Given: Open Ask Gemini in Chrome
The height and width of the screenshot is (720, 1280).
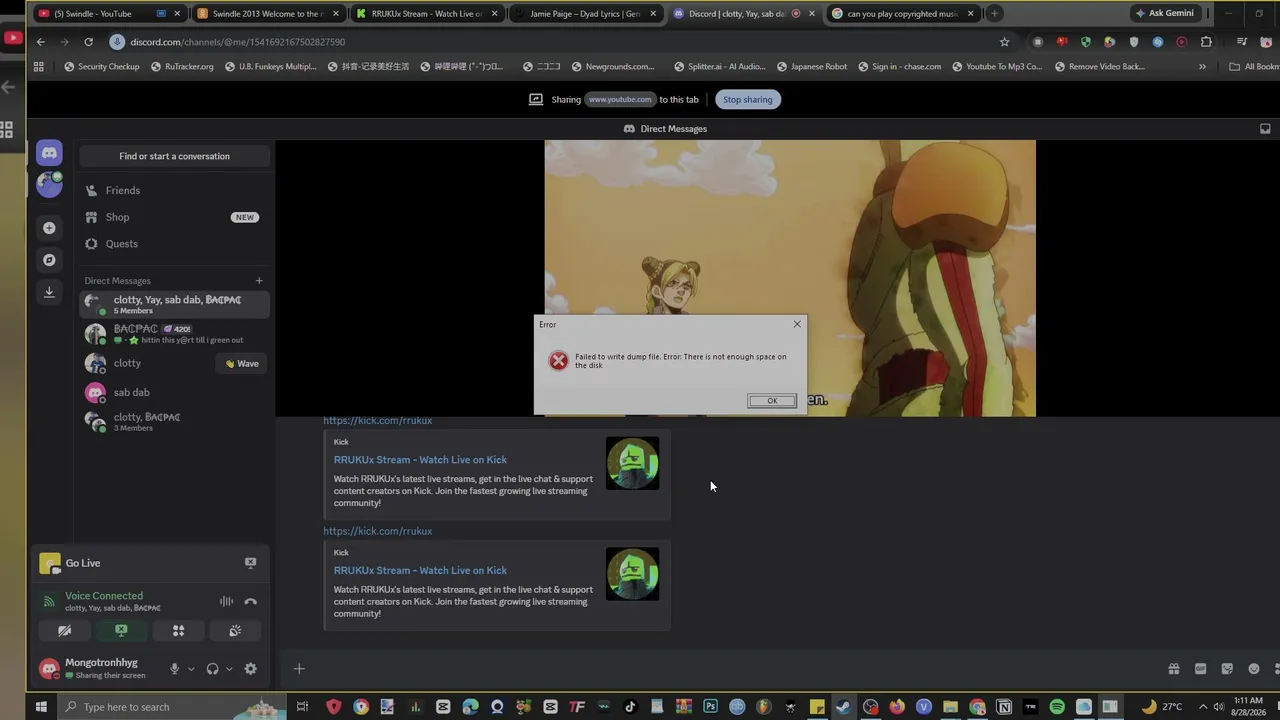Looking at the screenshot, I should [1164, 13].
